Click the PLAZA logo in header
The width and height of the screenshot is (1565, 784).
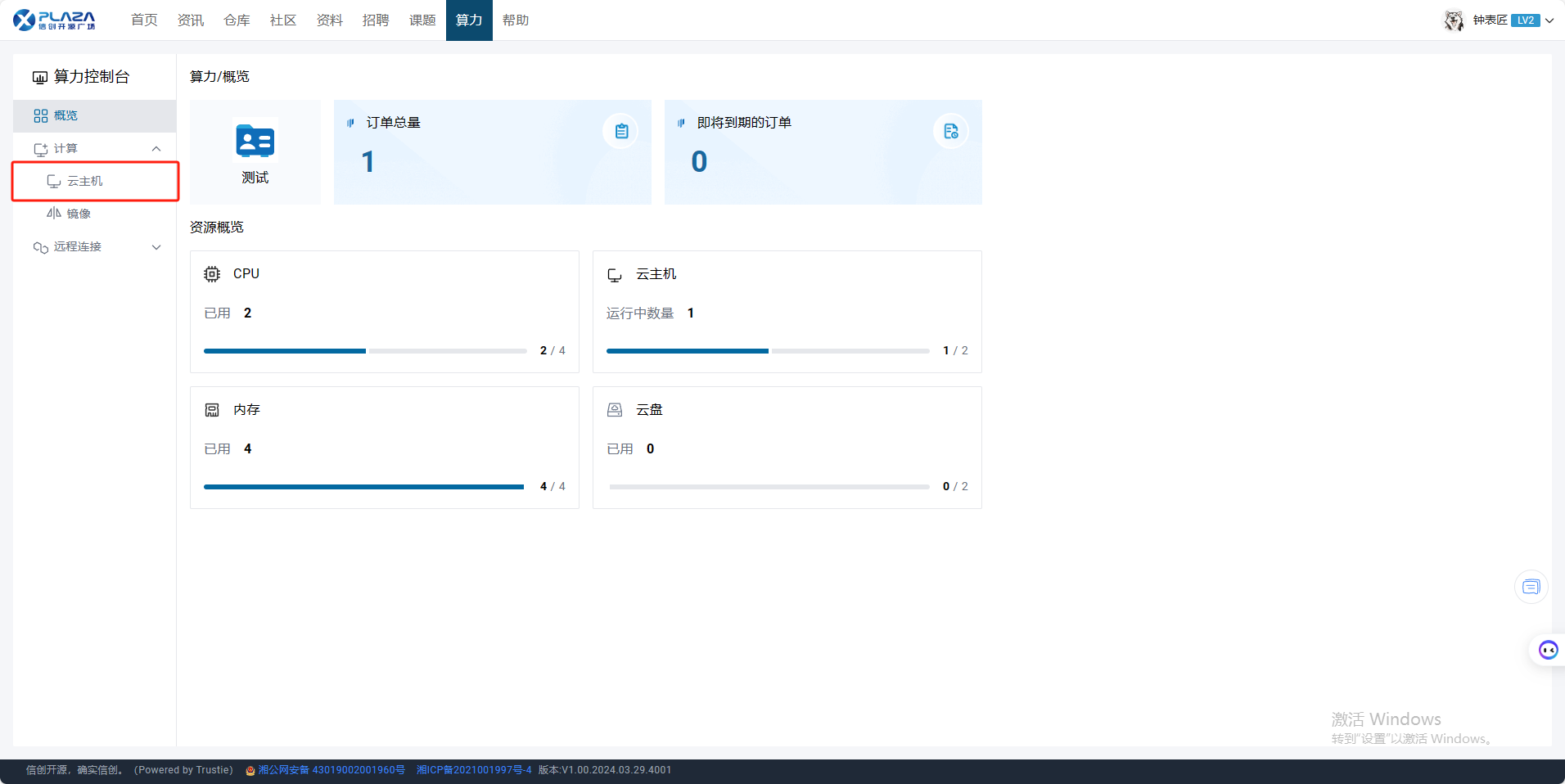click(54, 20)
